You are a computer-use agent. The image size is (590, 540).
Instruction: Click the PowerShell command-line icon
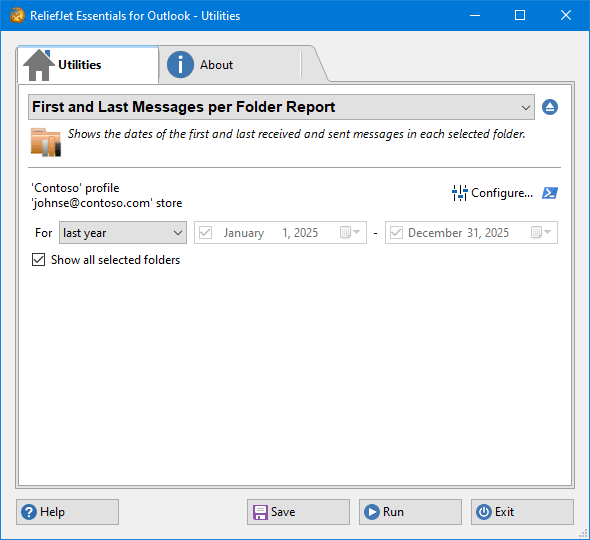tap(550, 193)
